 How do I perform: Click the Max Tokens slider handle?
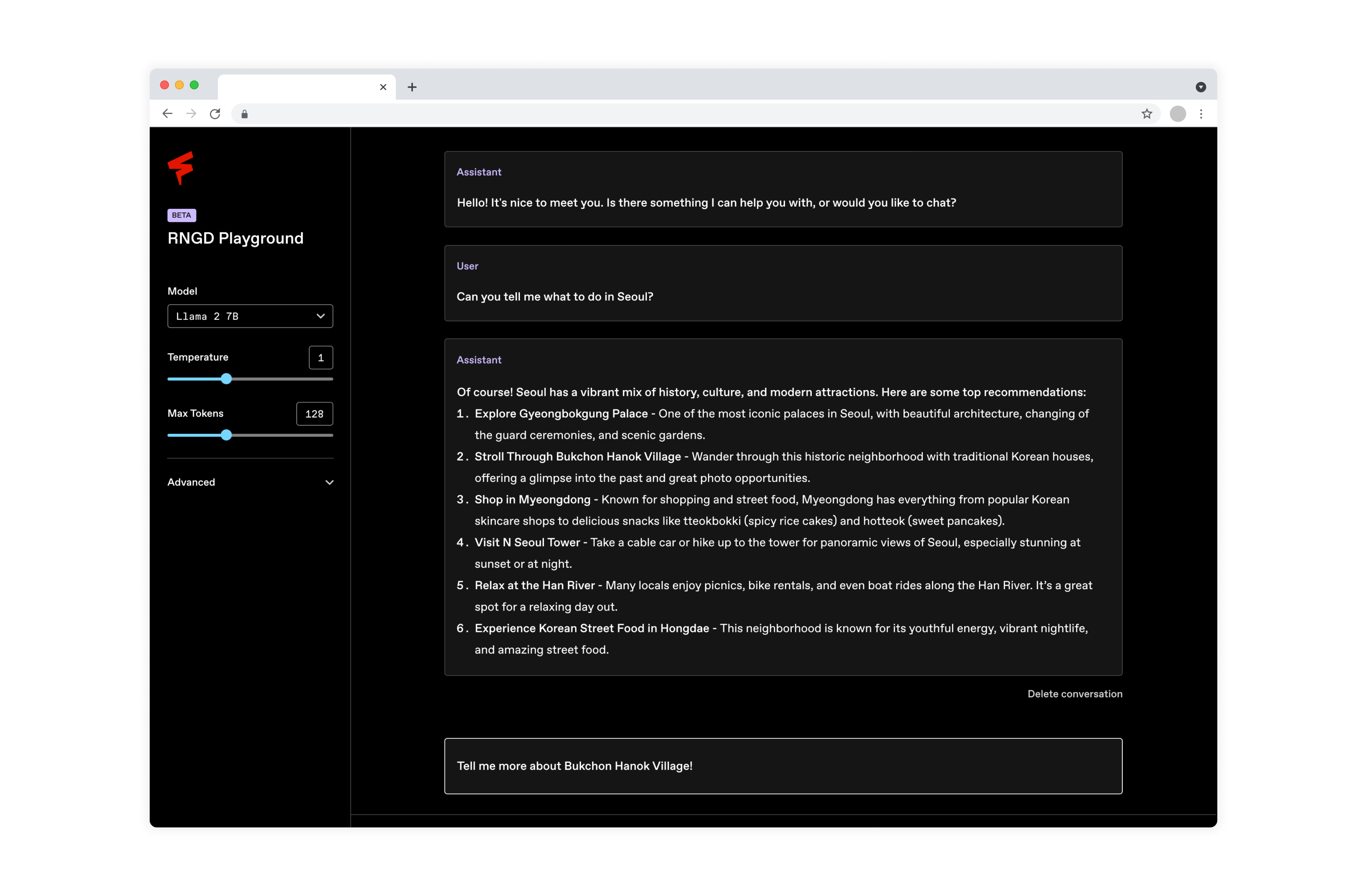tap(226, 435)
